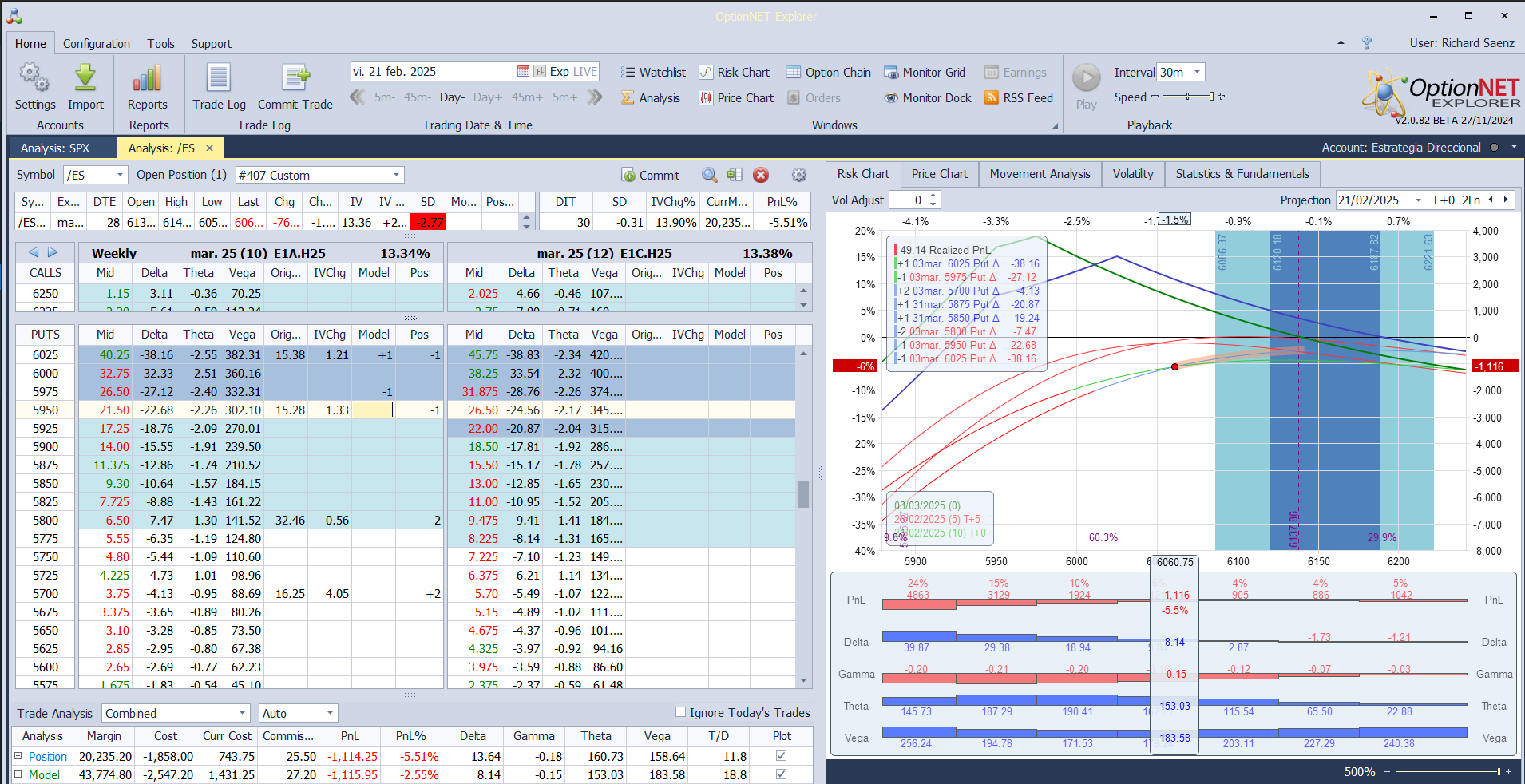Step back one day with double-left arrow

pos(358,97)
